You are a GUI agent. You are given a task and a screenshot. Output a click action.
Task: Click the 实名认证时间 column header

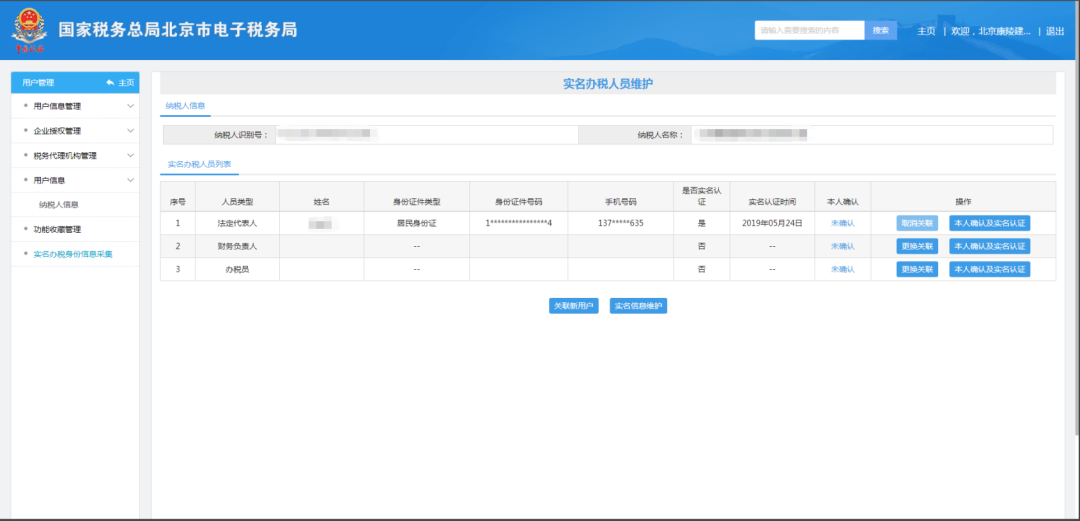(772, 197)
